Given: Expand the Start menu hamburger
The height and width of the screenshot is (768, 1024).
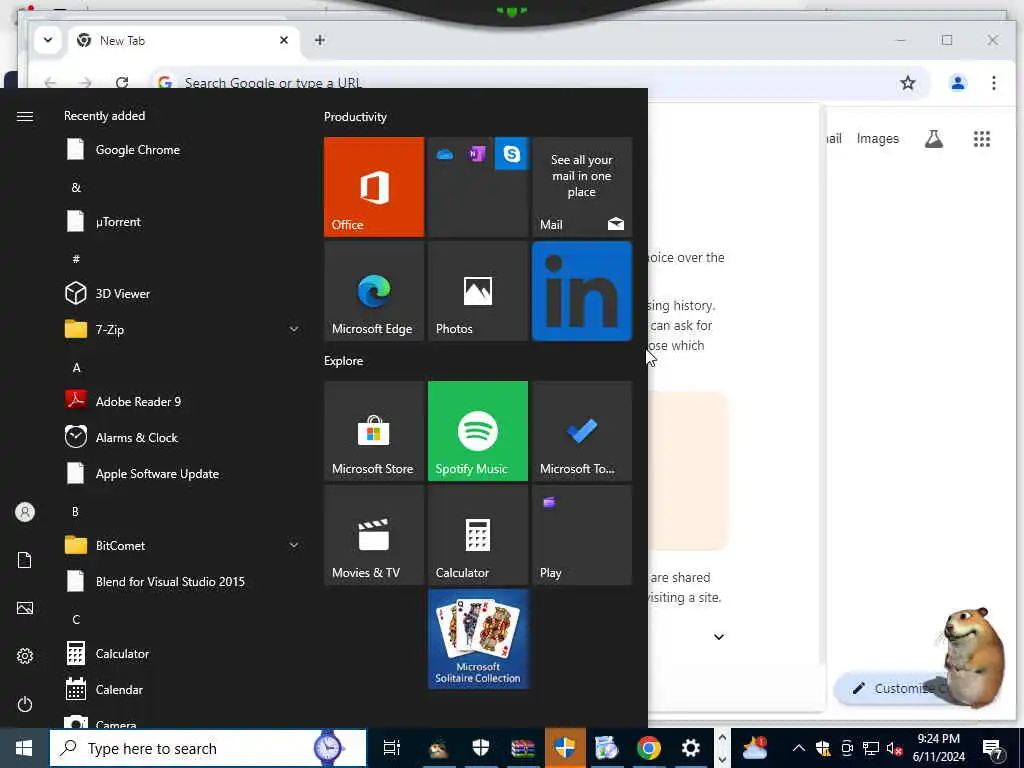Looking at the screenshot, I should pos(25,116).
